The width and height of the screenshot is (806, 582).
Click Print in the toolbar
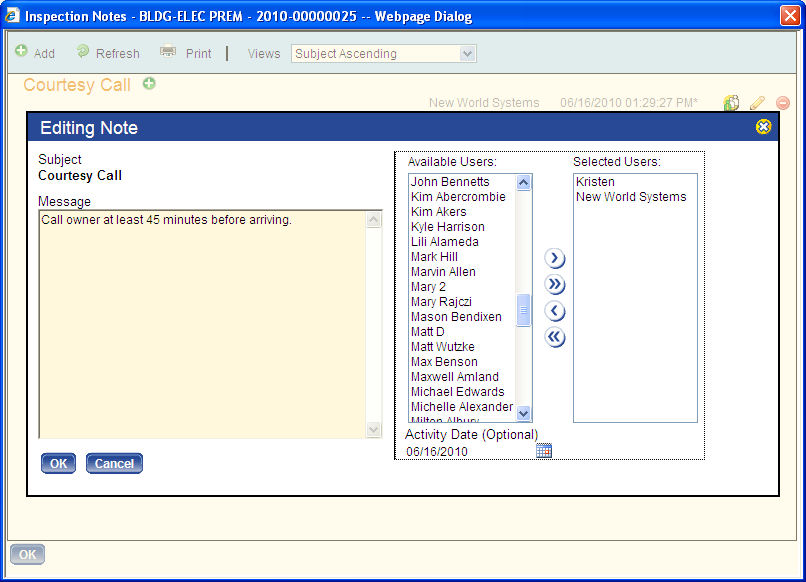click(x=186, y=53)
